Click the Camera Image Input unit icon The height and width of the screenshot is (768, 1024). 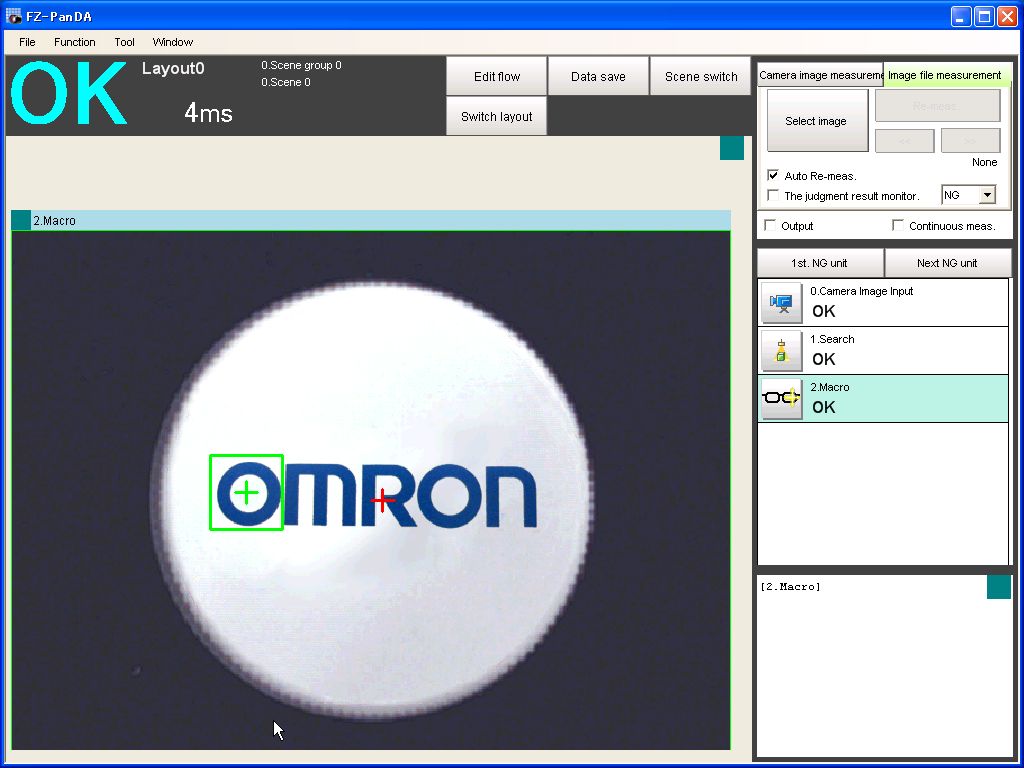(782, 303)
